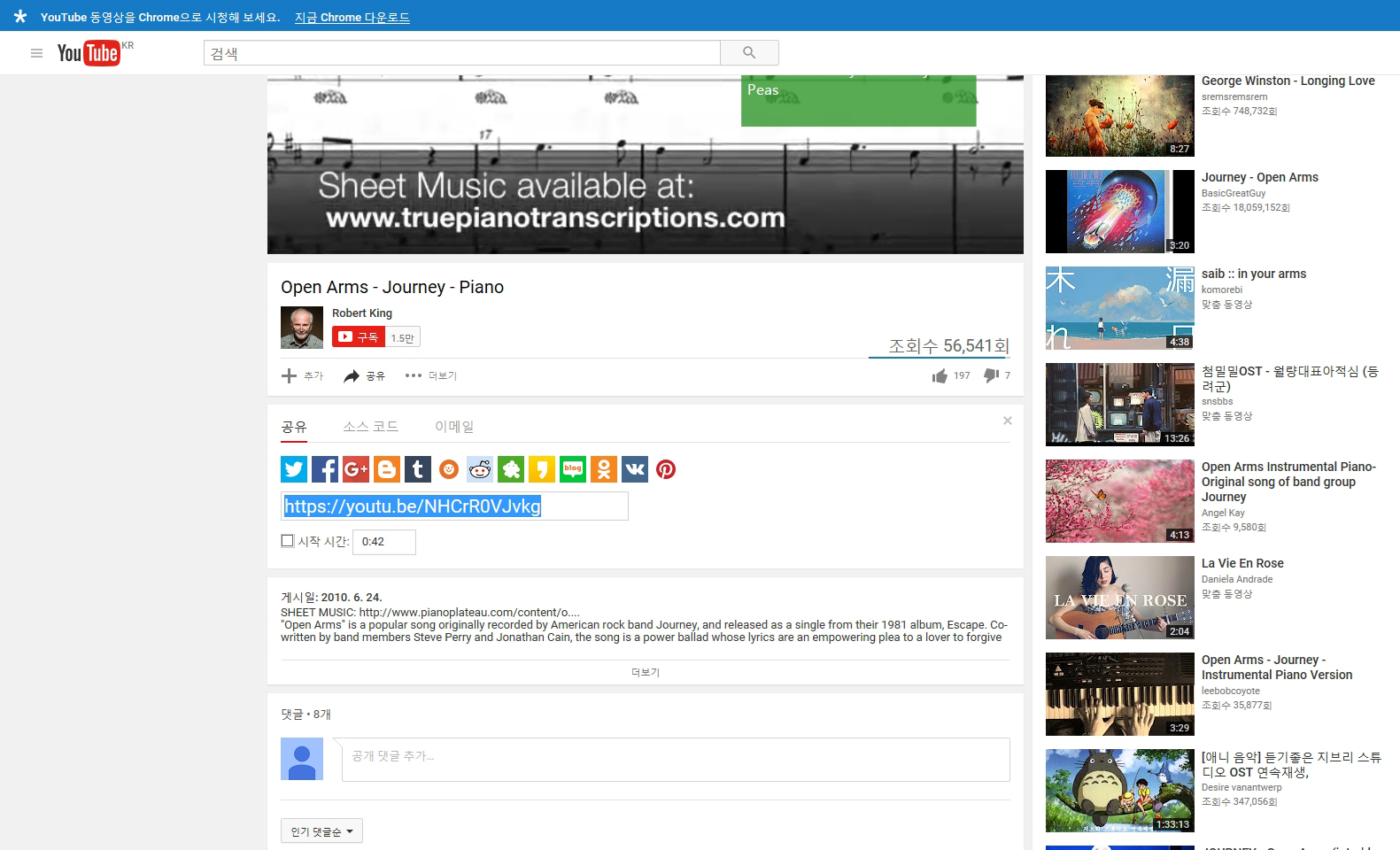Open Open Arms Instrumental Piano Version title
The height and width of the screenshot is (850, 1400).
pyautogui.click(x=1277, y=667)
